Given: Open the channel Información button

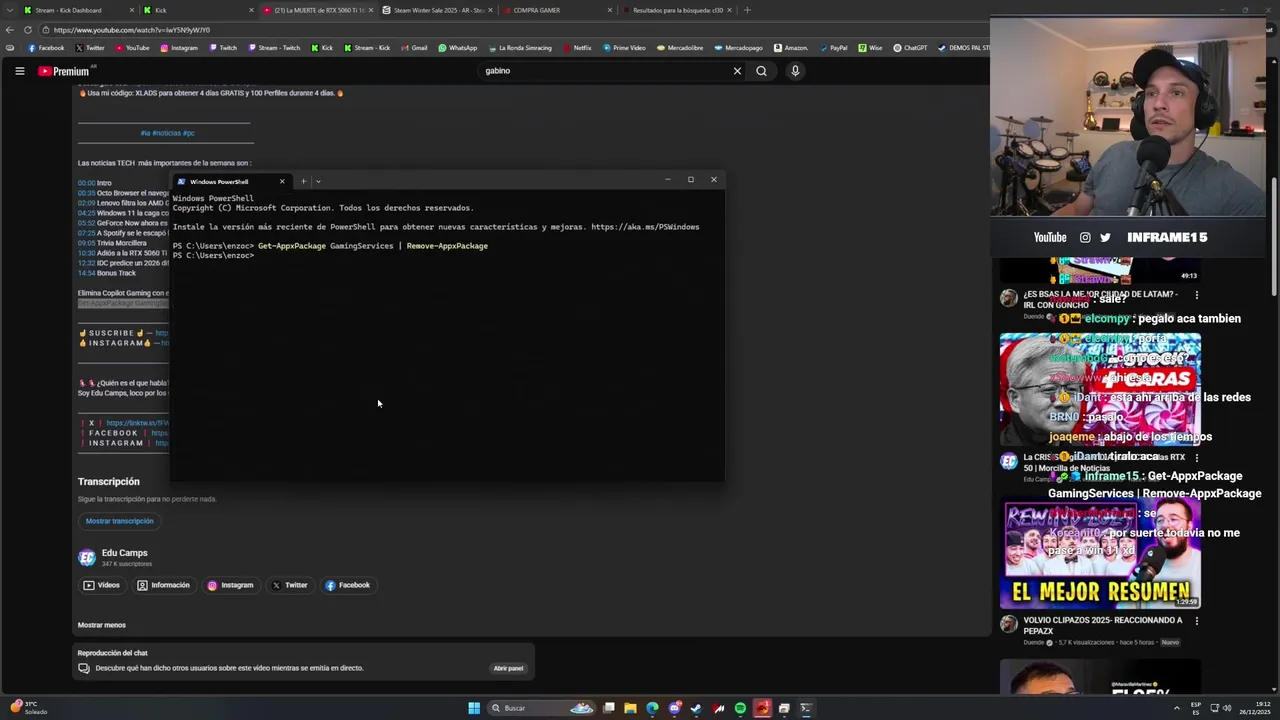Looking at the screenshot, I should (x=164, y=585).
